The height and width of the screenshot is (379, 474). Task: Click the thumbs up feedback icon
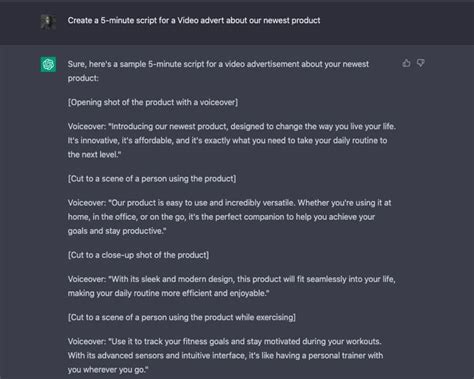406,63
